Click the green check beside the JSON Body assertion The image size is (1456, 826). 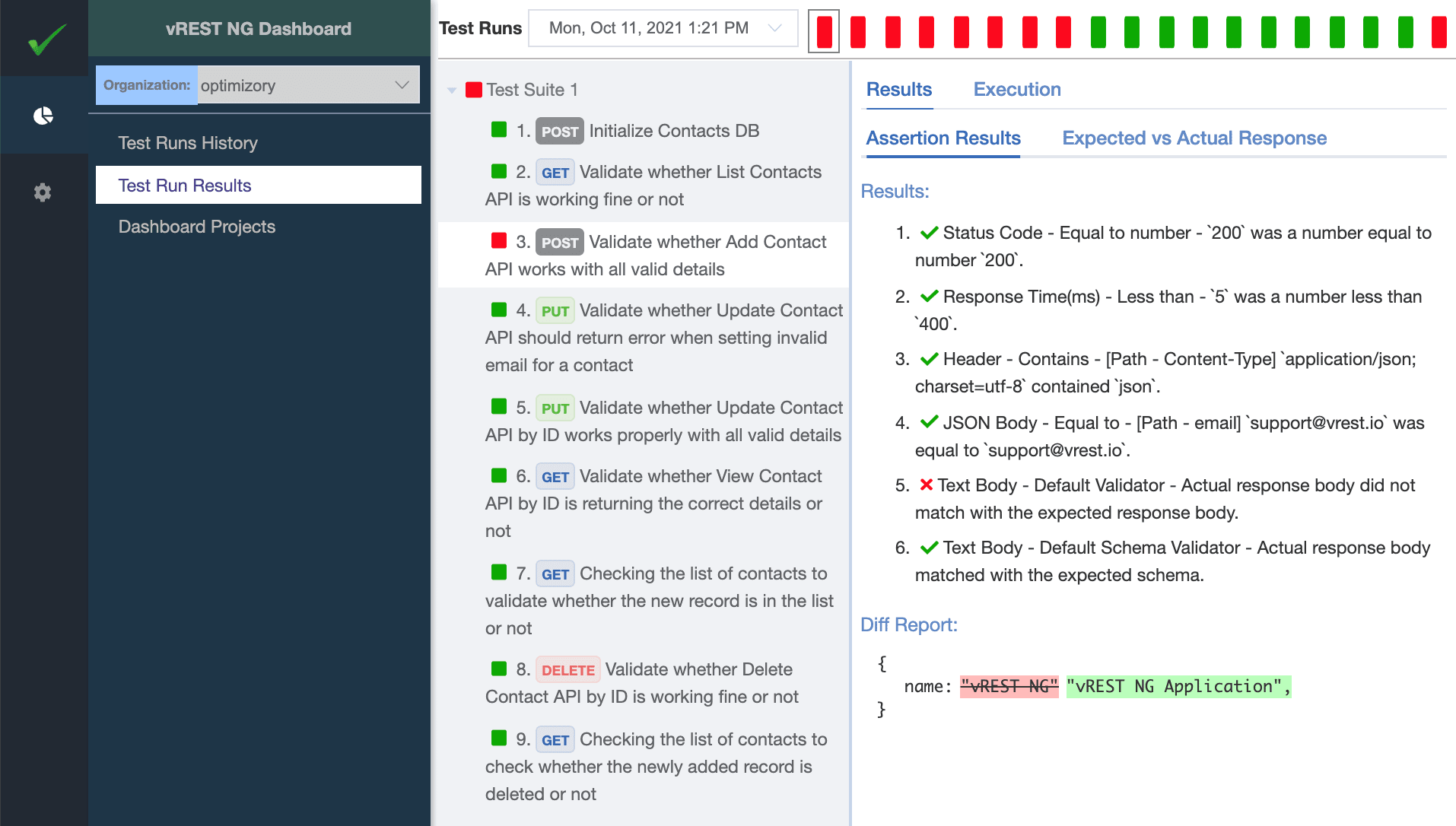(929, 422)
